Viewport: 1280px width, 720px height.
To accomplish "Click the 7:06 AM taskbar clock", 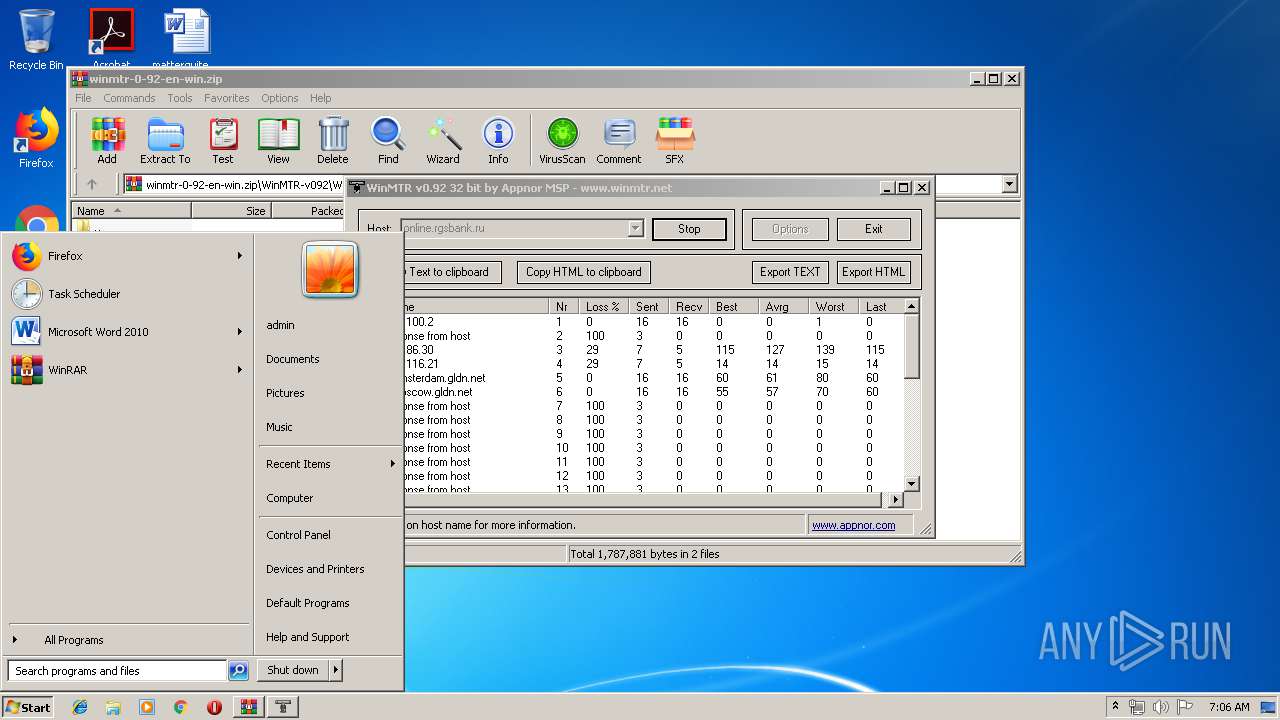I will [x=1229, y=707].
